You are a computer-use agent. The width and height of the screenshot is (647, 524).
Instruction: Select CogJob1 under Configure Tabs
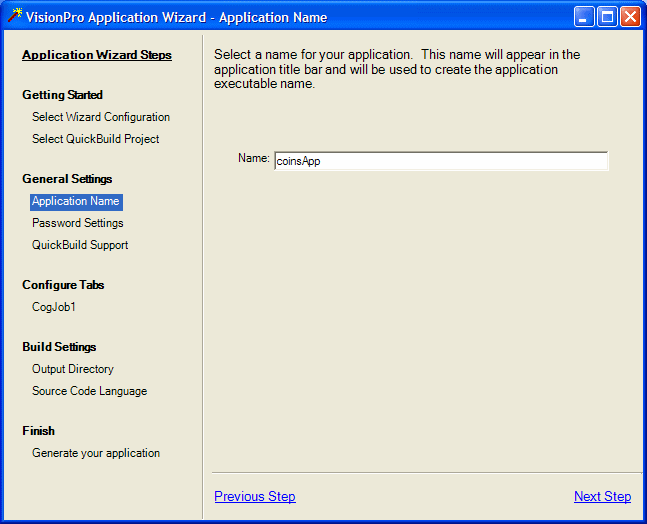point(54,307)
